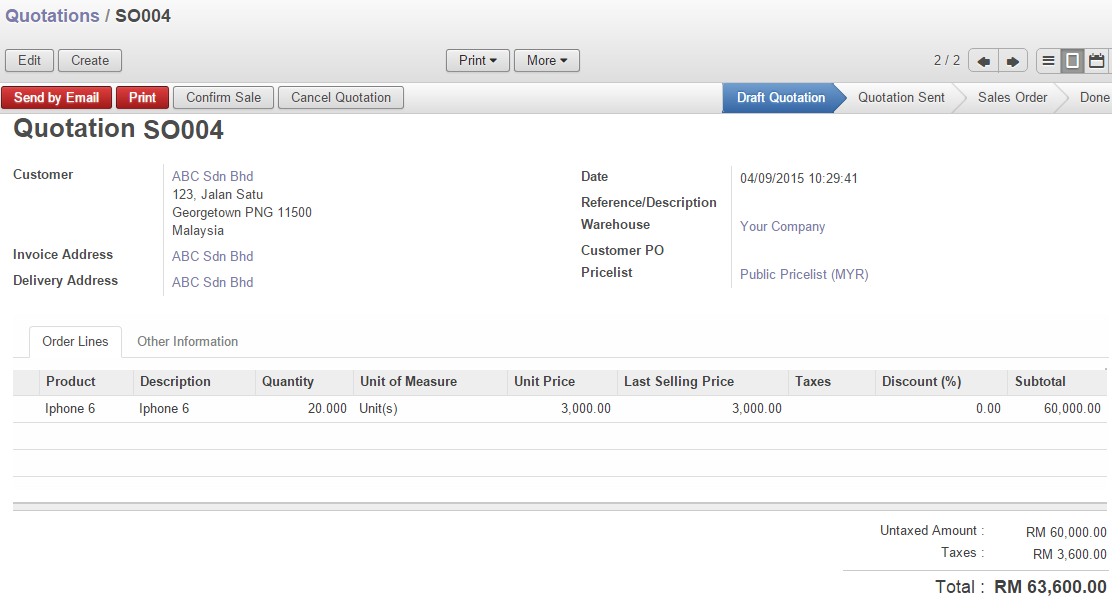Click the Create button
This screenshot has height=600, width=1112.
tap(90, 61)
